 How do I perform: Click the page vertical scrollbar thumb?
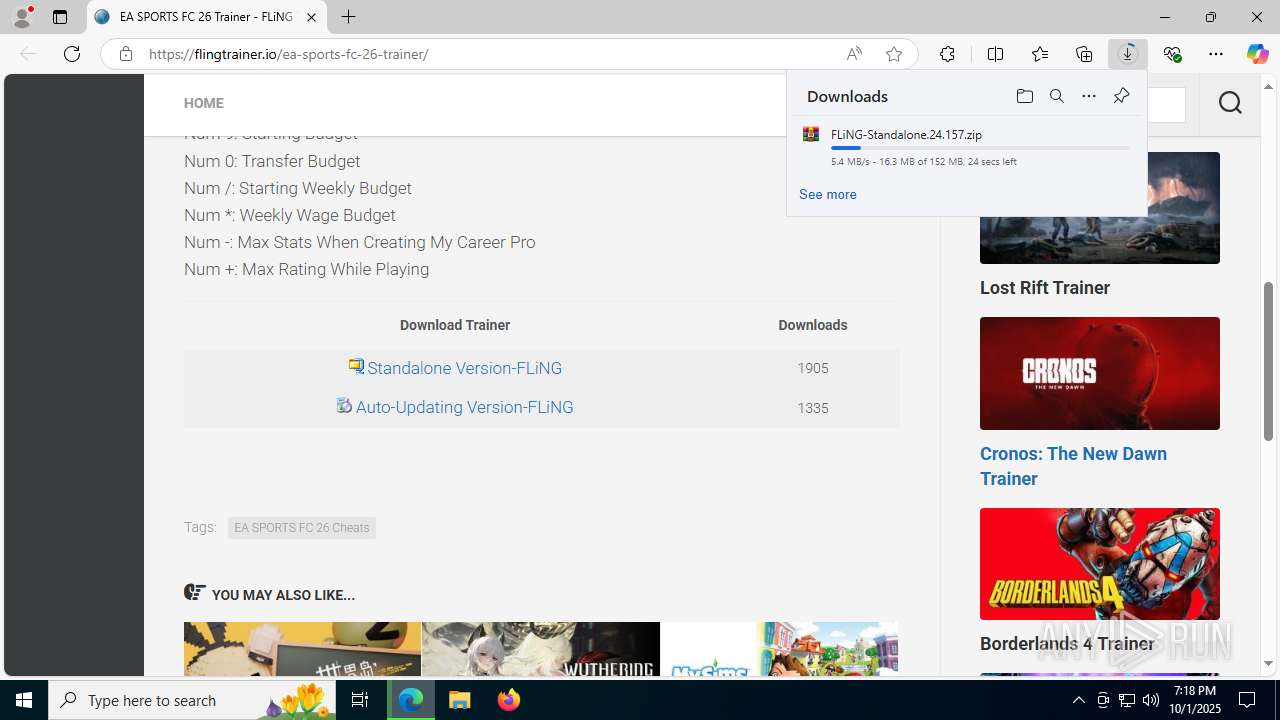click(1268, 360)
